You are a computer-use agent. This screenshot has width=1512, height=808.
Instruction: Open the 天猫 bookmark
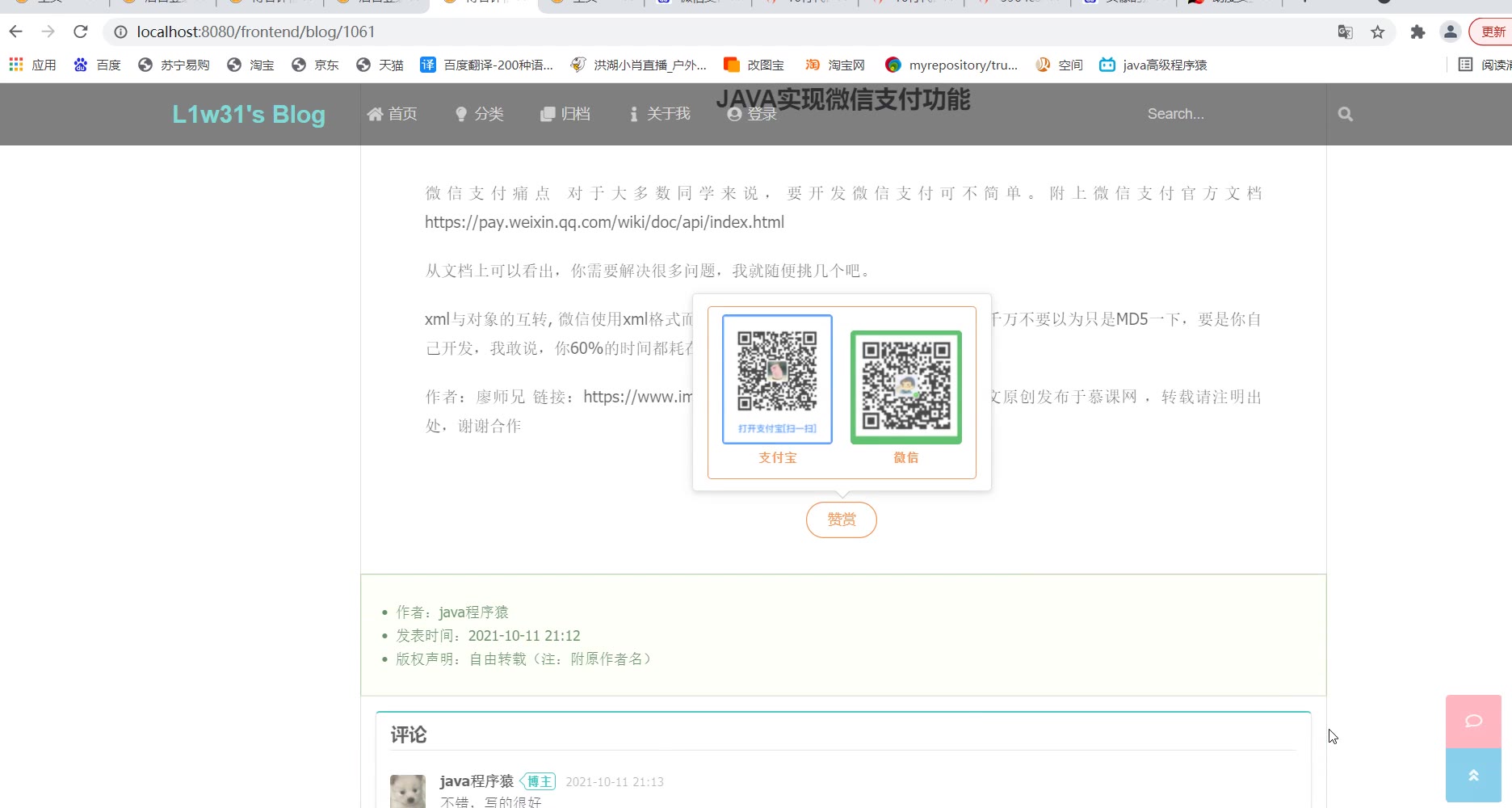pos(380,65)
